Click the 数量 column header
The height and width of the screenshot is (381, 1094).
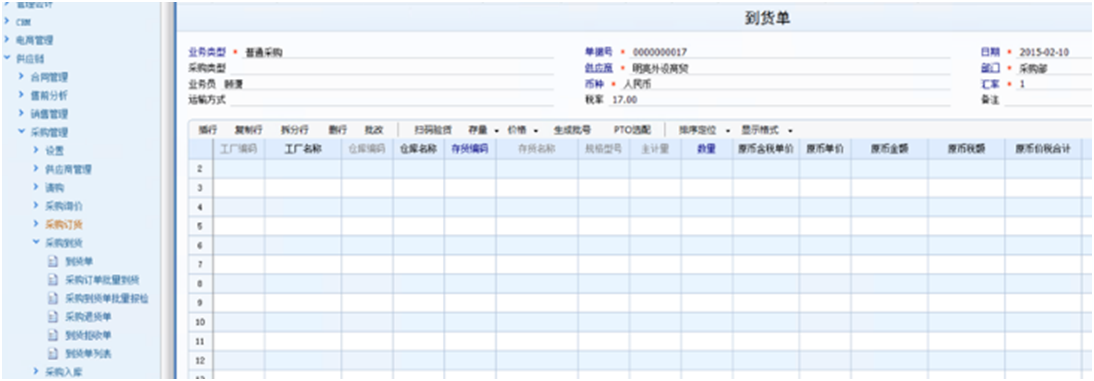point(706,149)
